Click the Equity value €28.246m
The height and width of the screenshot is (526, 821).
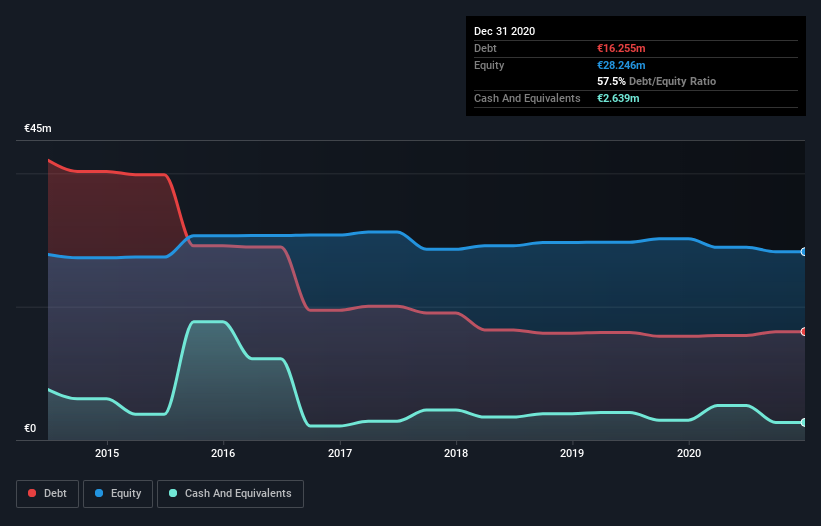621,65
